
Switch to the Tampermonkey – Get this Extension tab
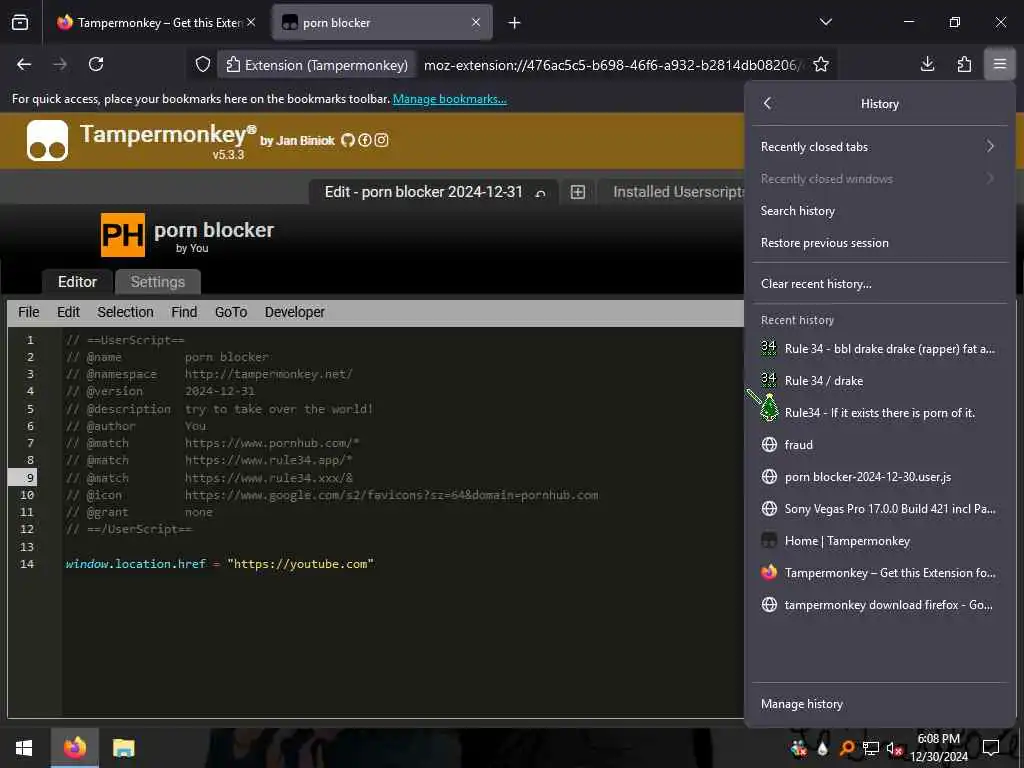[x=155, y=22]
